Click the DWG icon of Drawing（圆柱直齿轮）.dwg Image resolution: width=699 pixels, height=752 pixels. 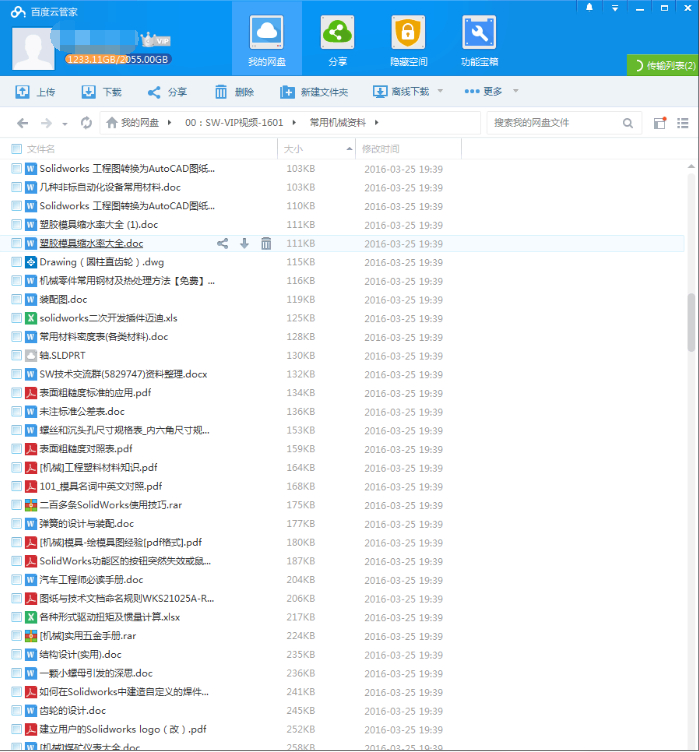(31, 262)
